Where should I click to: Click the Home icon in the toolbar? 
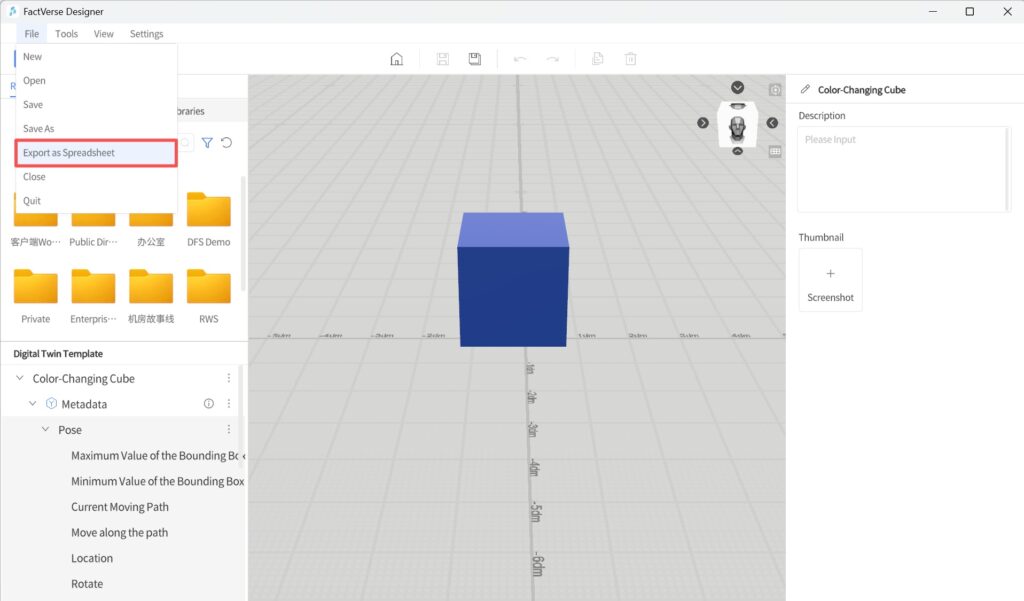coord(396,58)
